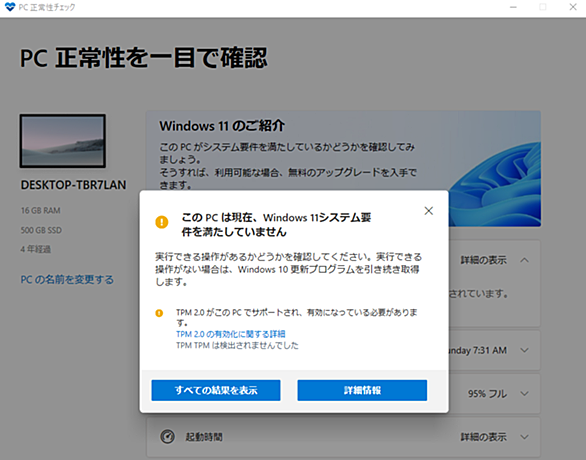Click the PC Health Check heart icon
The width and height of the screenshot is (586, 460).
(10, 7)
